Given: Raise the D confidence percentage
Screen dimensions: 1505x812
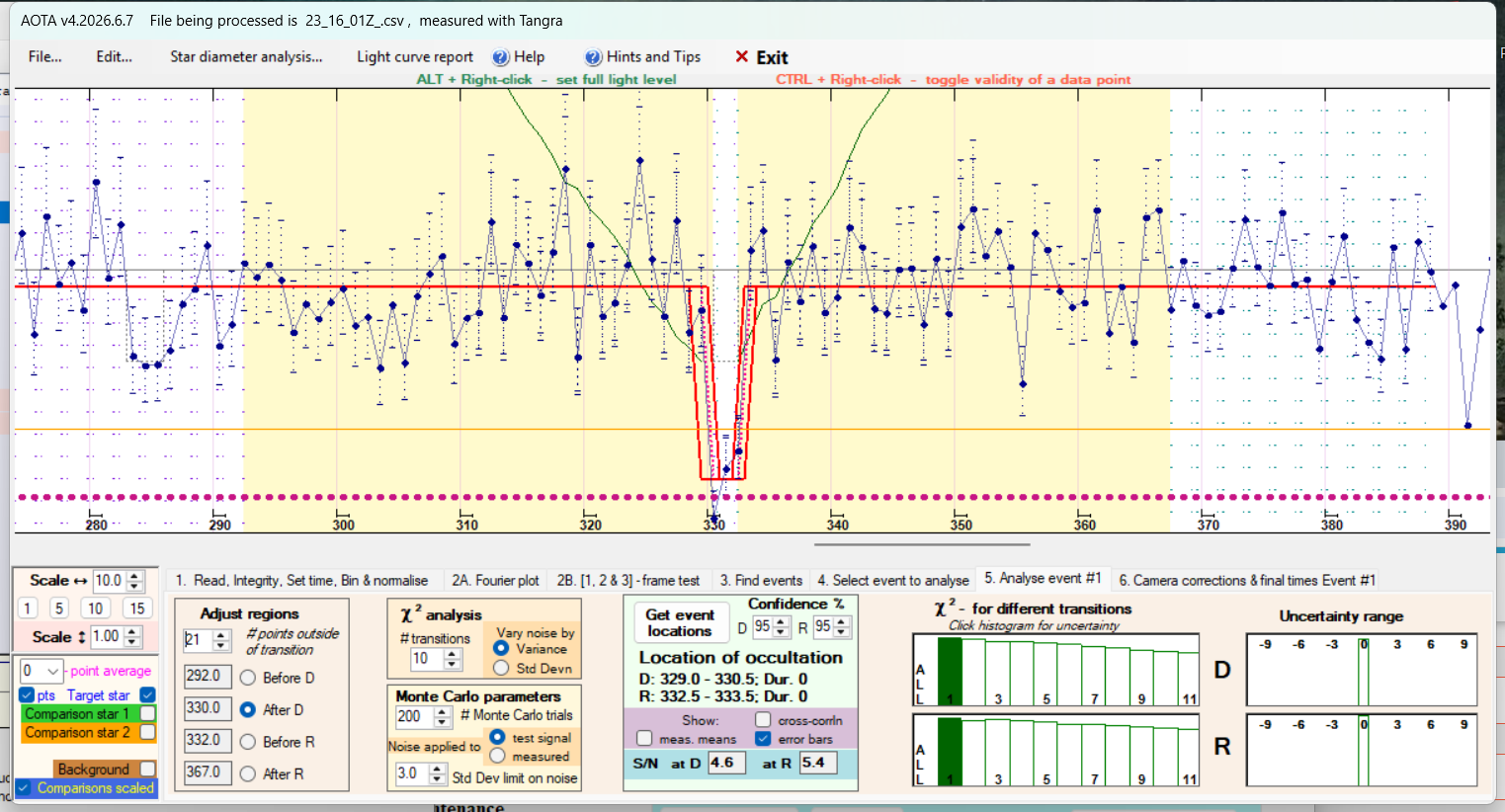Looking at the screenshot, I should point(782,622).
